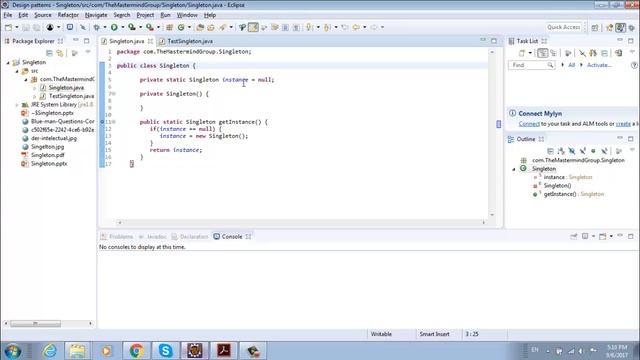Open Skype from the taskbar
The image size is (640, 360).
click(165, 351)
